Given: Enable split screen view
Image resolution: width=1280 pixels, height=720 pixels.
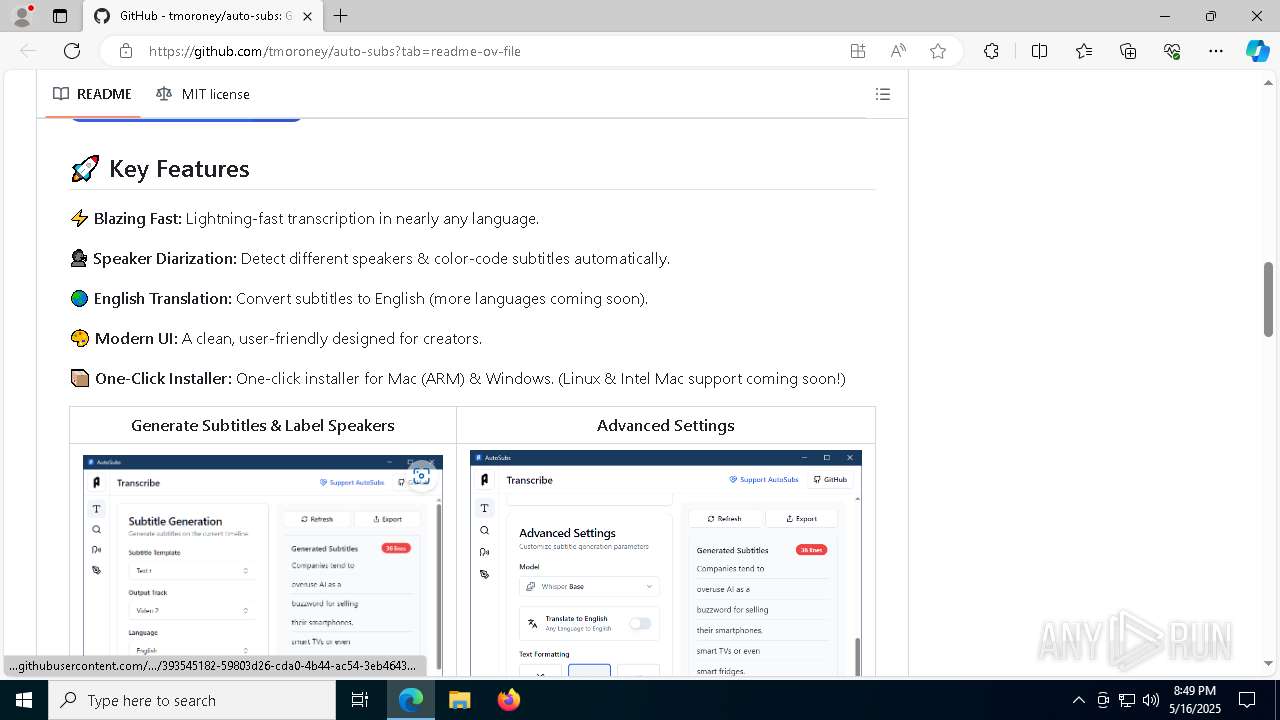Looking at the screenshot, I should click(x=1039, y=51).
